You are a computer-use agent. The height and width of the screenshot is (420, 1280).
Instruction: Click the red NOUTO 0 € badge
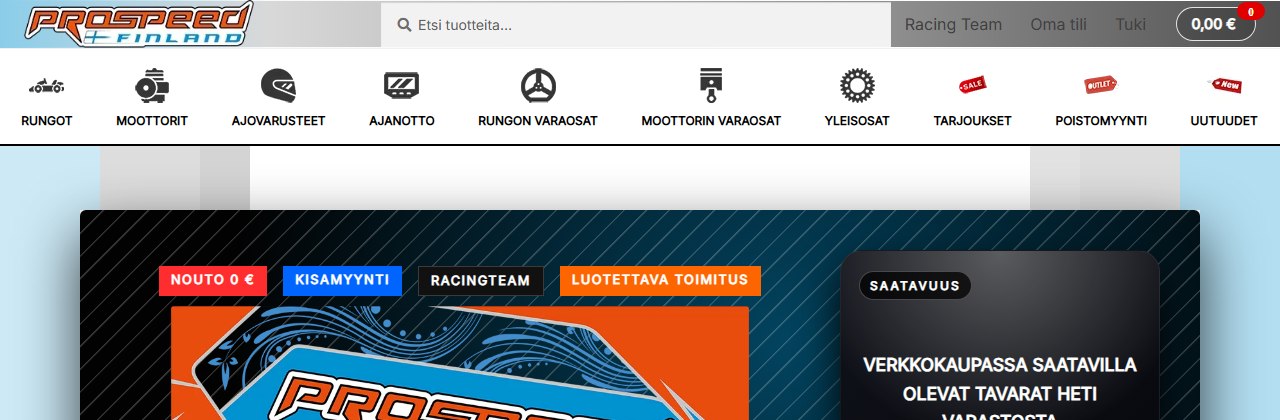[x=213, y=281]
